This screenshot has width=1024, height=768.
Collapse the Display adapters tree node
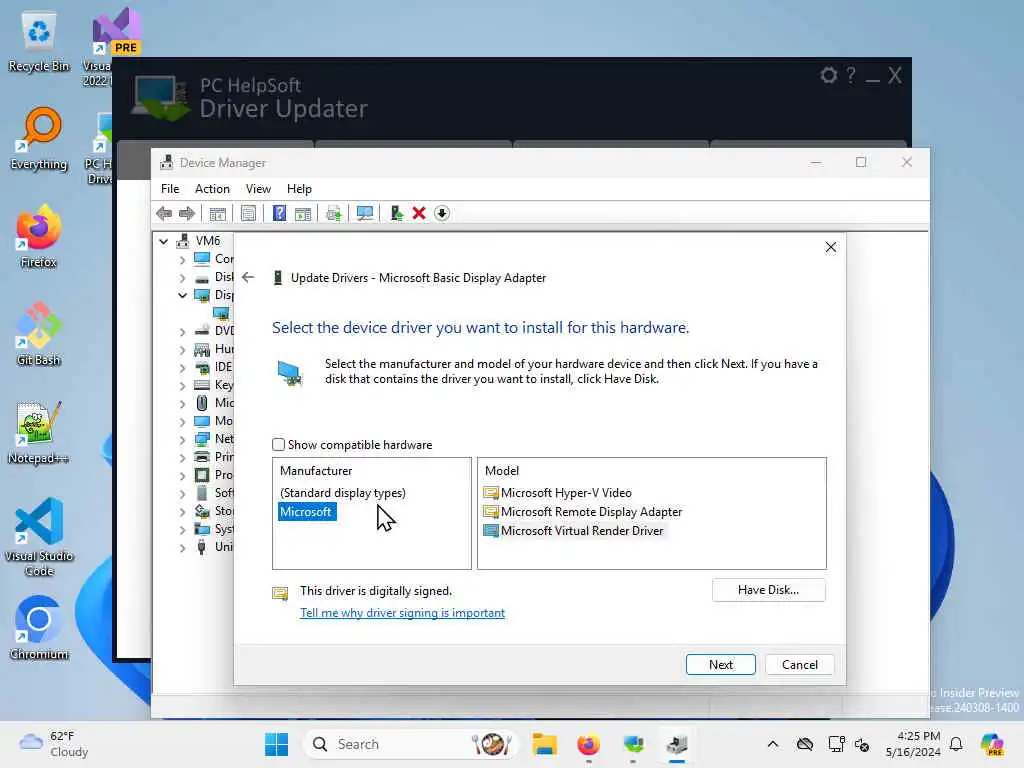pos(182,295)
